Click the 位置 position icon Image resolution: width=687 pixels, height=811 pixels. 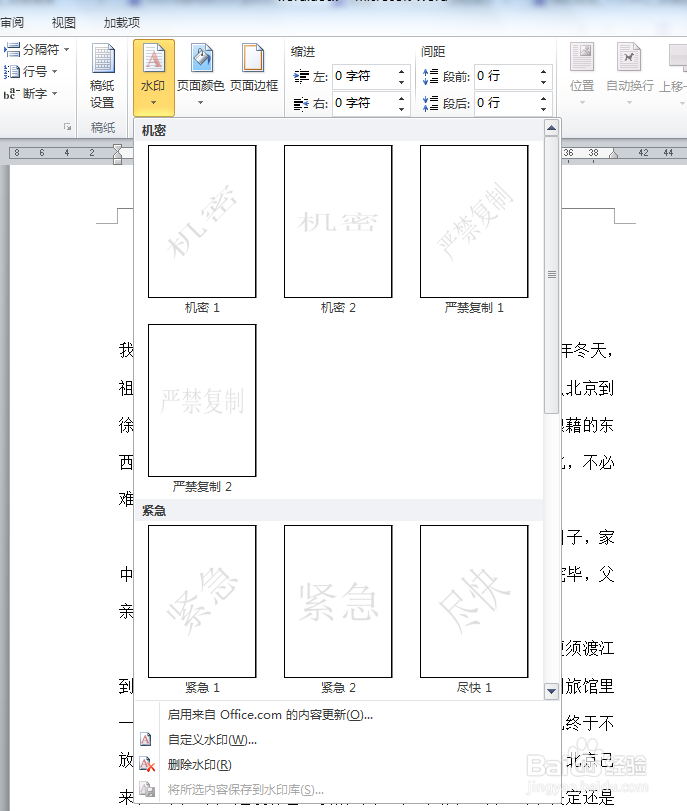point(582,57)
